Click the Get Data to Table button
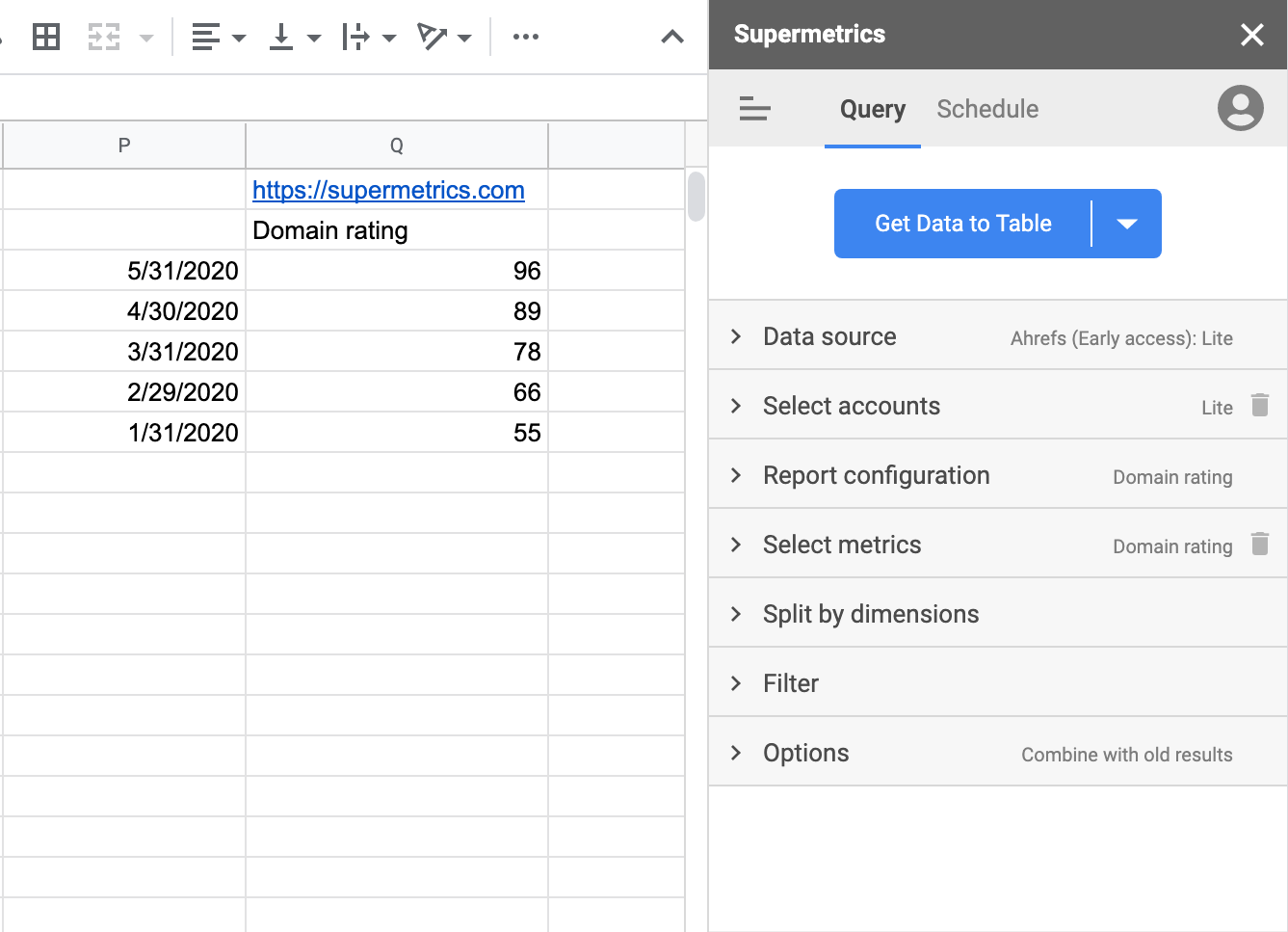The width and height of the screenshot is (1288, 932). pyautogui.click(x=963, y=224)
